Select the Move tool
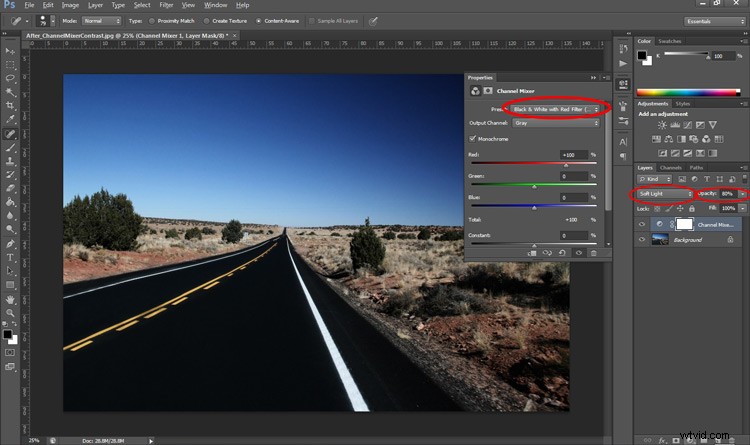Viewport: 750px width, 445px height. 10,51
